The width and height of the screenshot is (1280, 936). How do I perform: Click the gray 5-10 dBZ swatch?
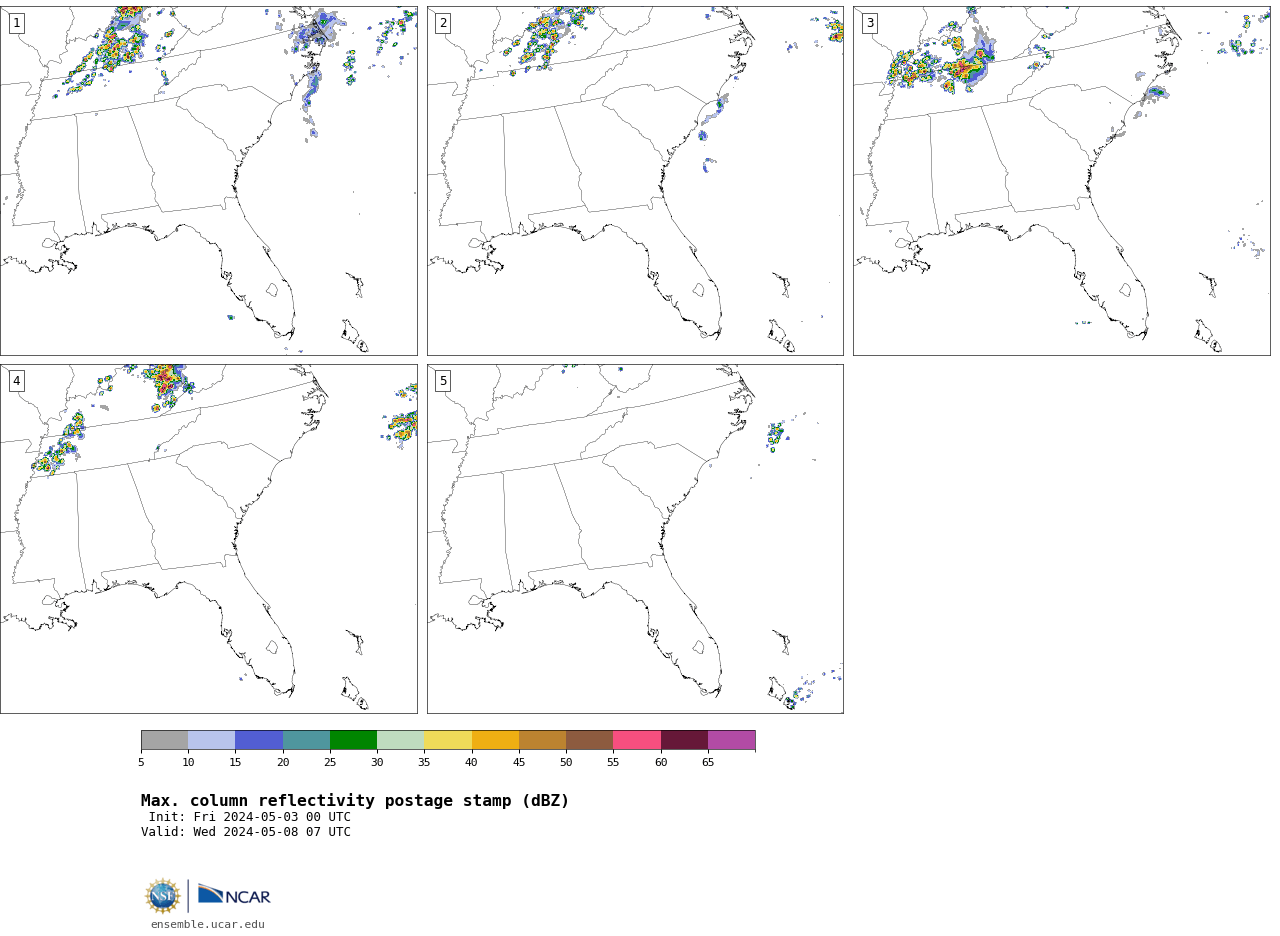(164, 740)
